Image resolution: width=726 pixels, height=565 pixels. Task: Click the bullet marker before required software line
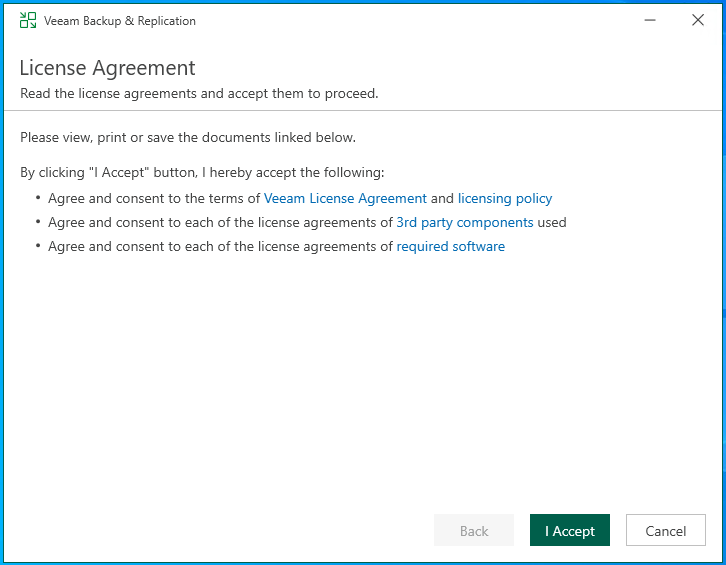click(38, 246)
